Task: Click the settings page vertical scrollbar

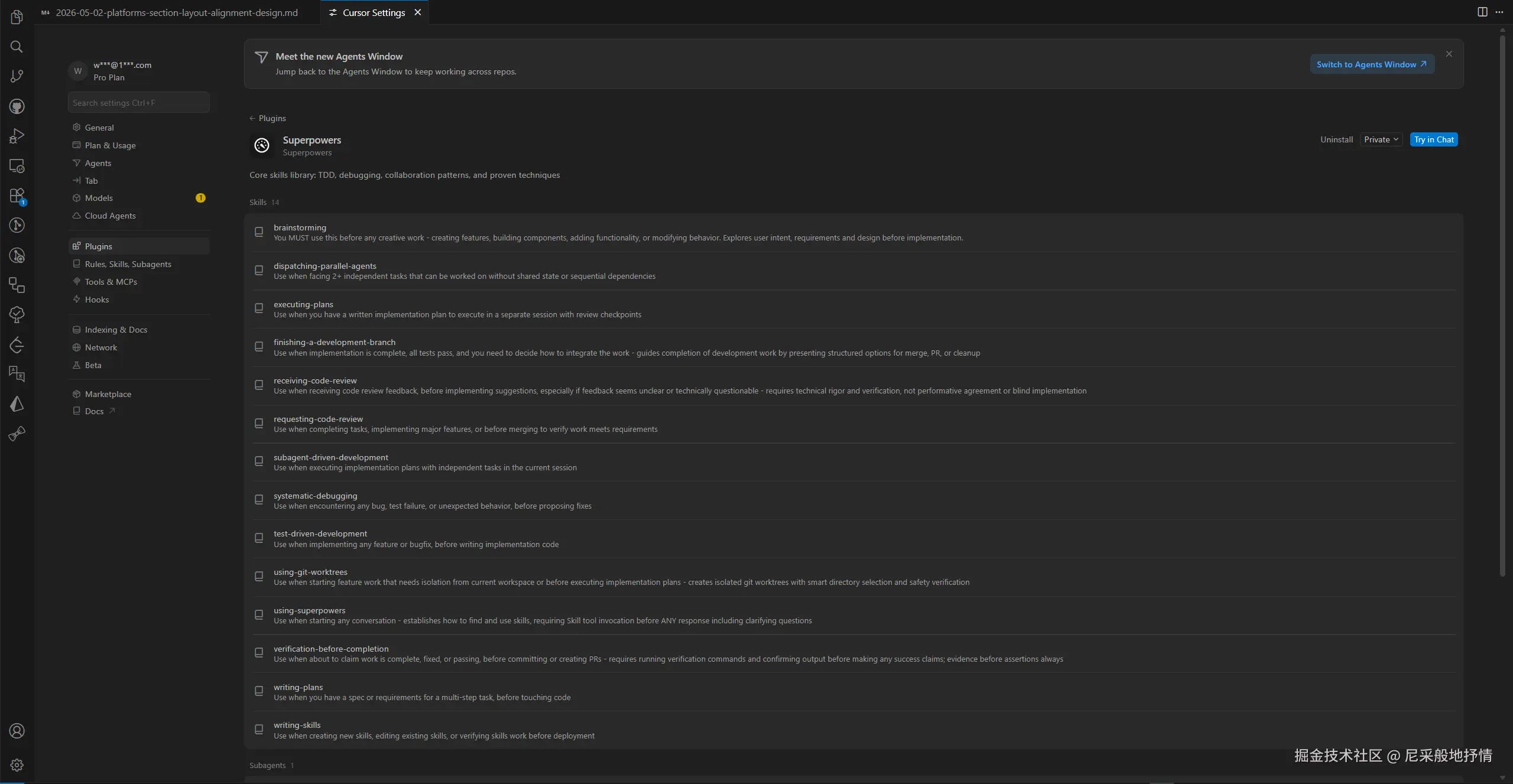Action: (1503, 307)
